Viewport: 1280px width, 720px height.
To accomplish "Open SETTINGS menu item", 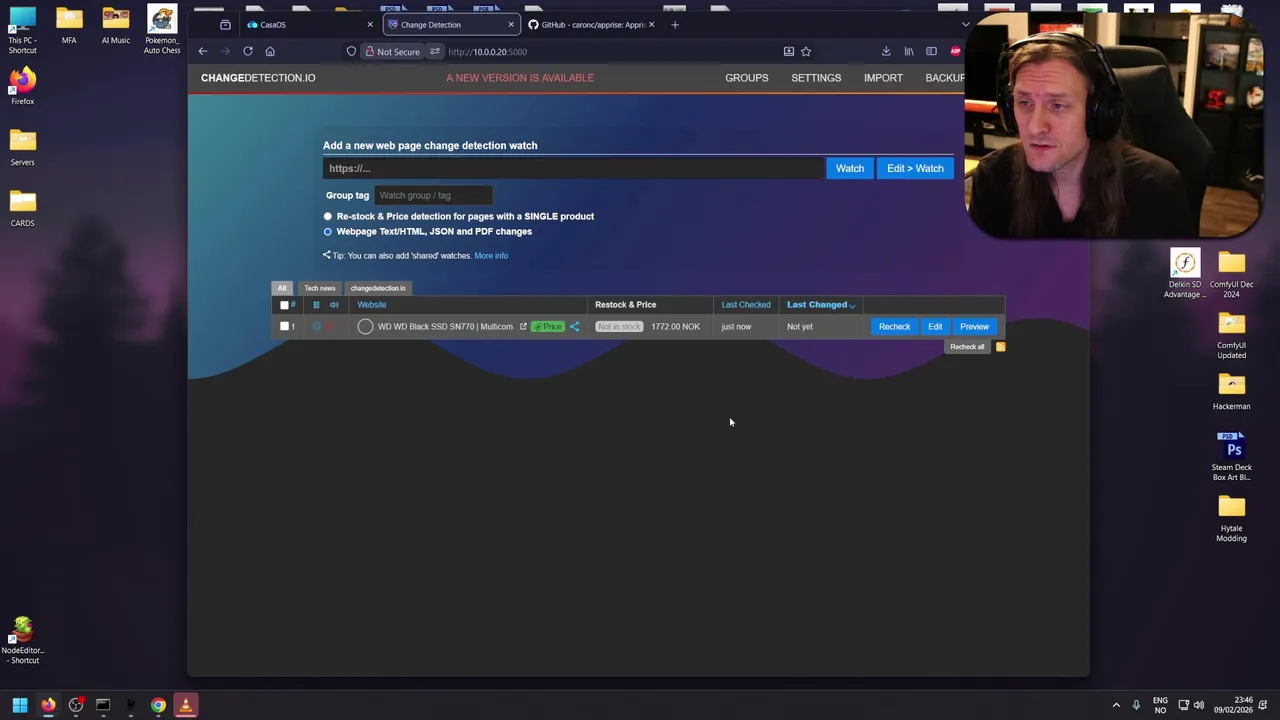I will (x=816, y=78).
